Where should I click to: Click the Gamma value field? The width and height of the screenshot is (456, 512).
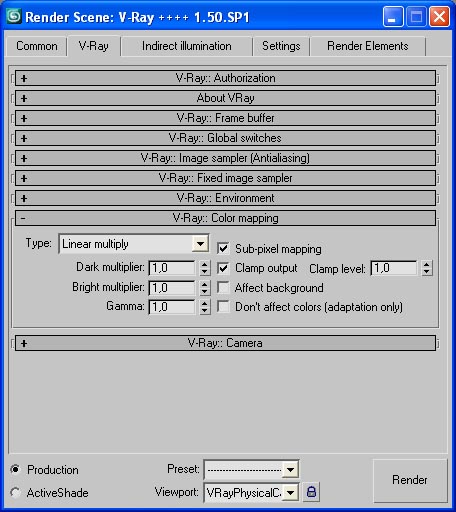click(x=172, y=307)
